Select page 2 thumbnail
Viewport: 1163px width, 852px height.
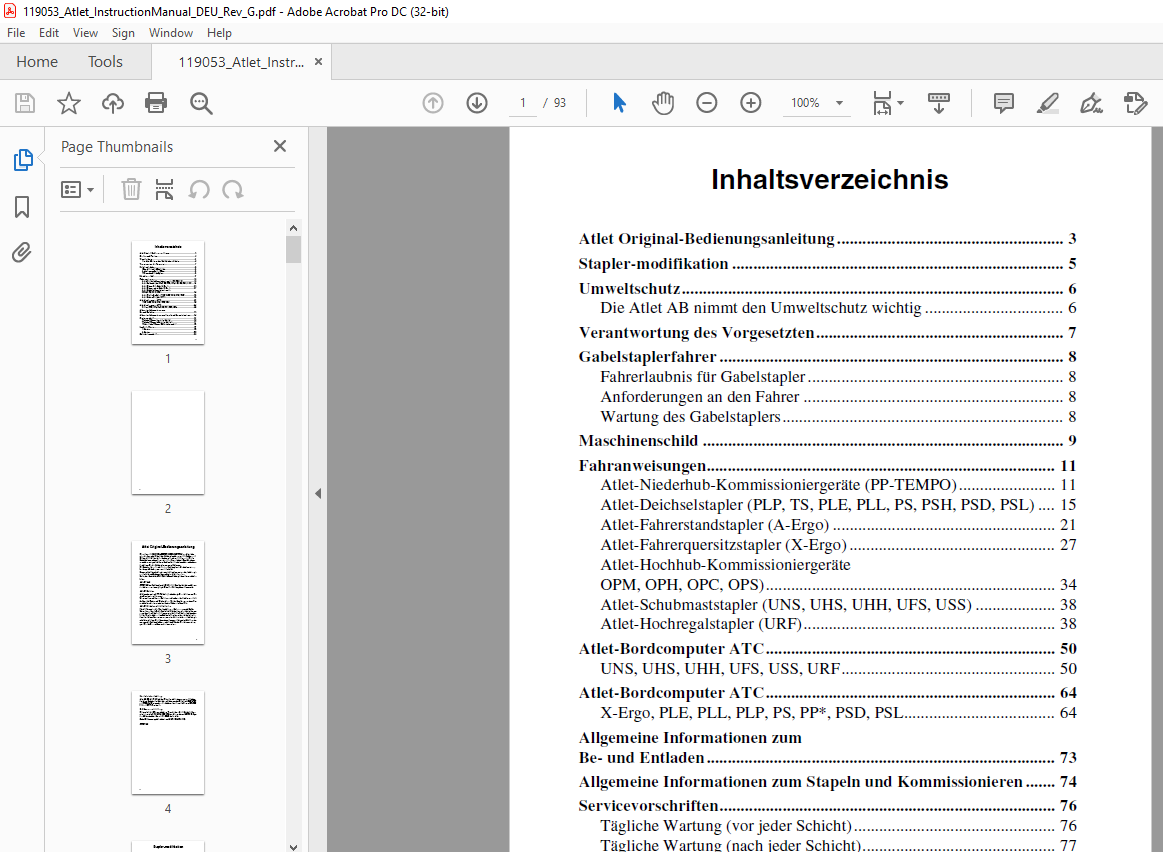coord(168,443)
